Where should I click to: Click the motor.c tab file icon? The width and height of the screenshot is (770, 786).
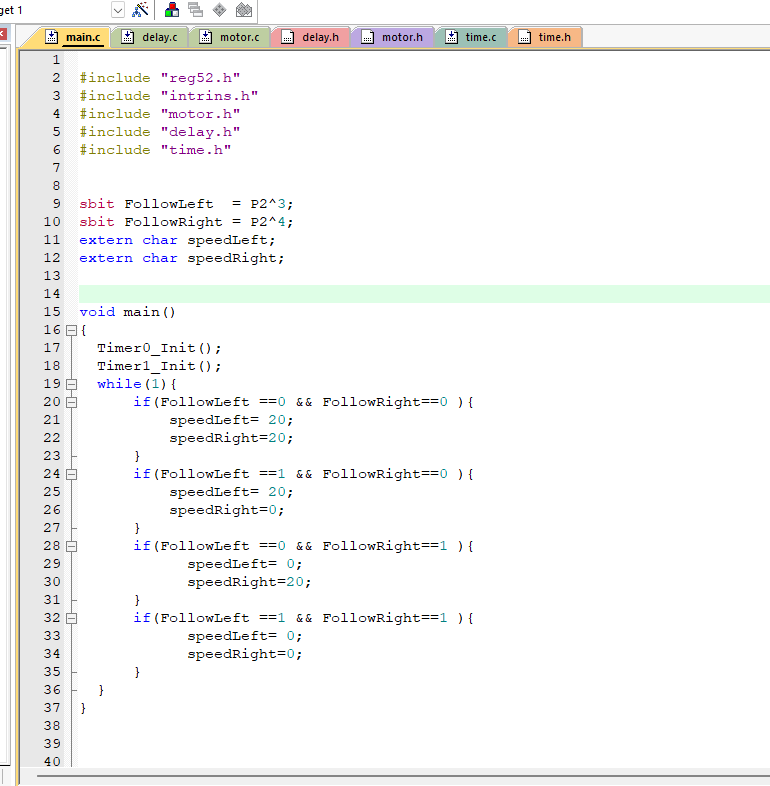tap(206, 37)
